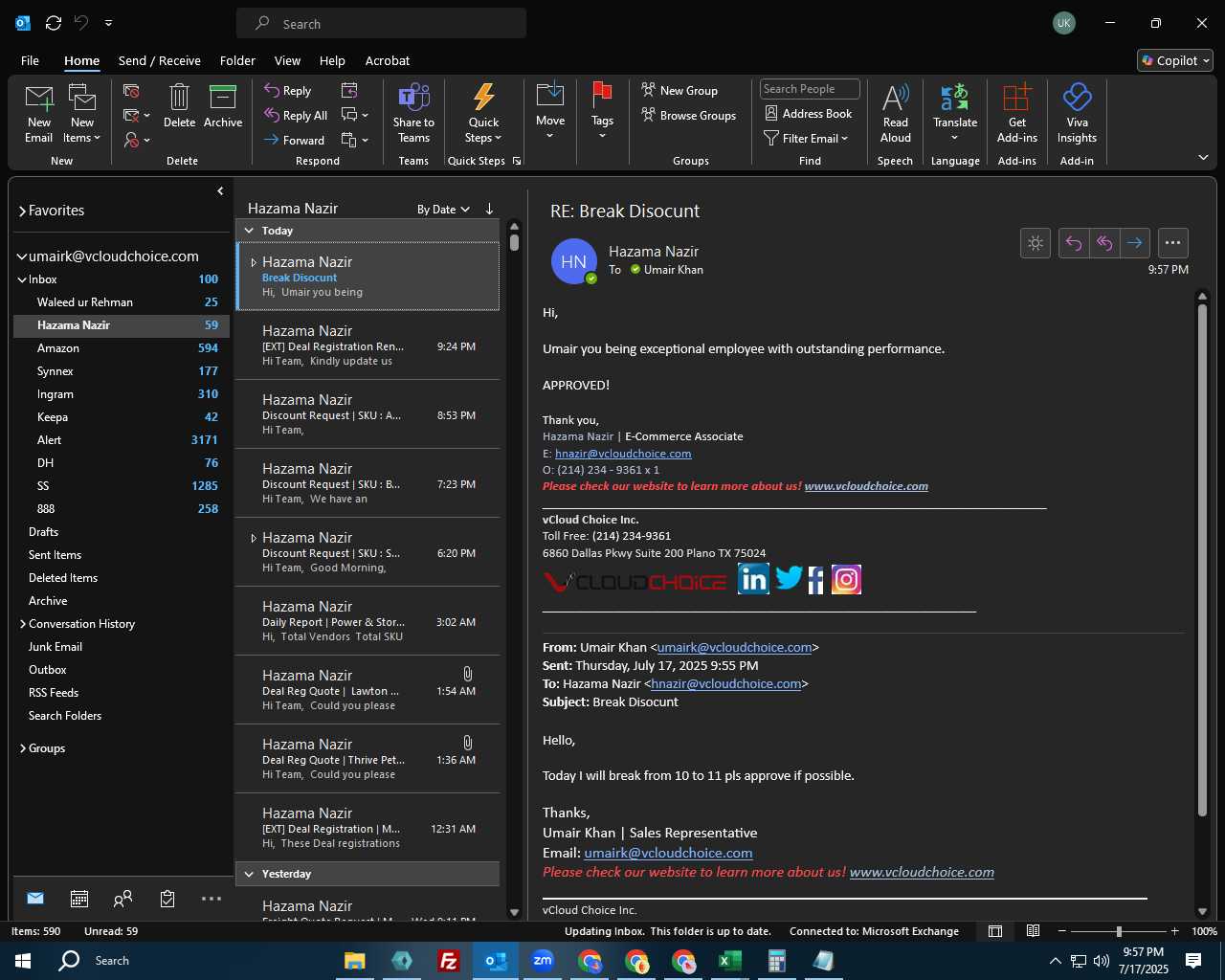Create a New Group

679,90
